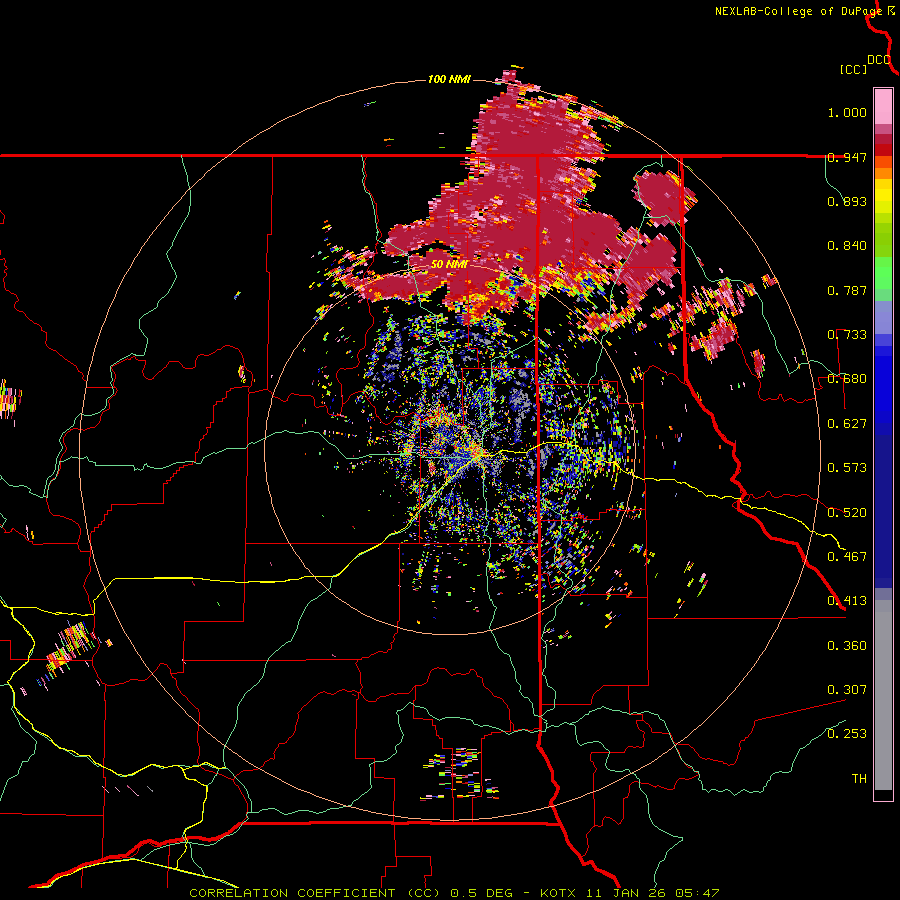900x900 pixels.
Task: Click the 0.947 colorbar value
Action: click(x=847, y=157)
